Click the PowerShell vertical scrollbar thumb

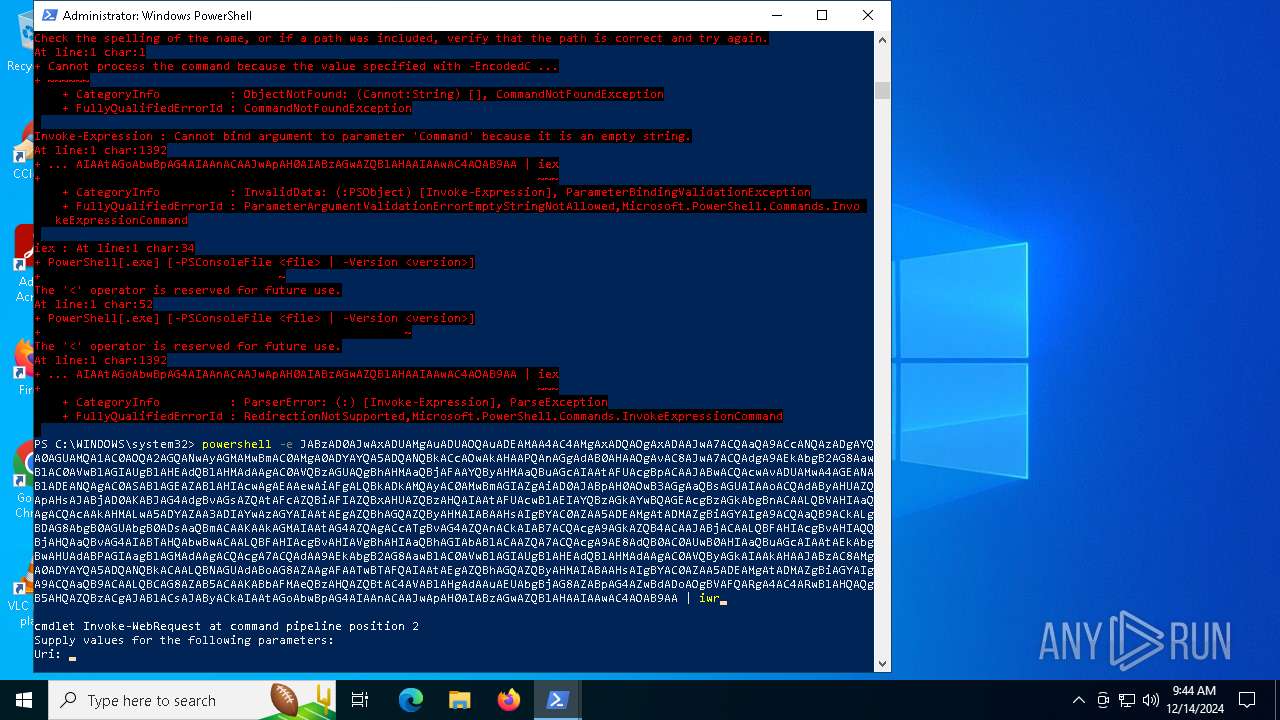[882, 91]
